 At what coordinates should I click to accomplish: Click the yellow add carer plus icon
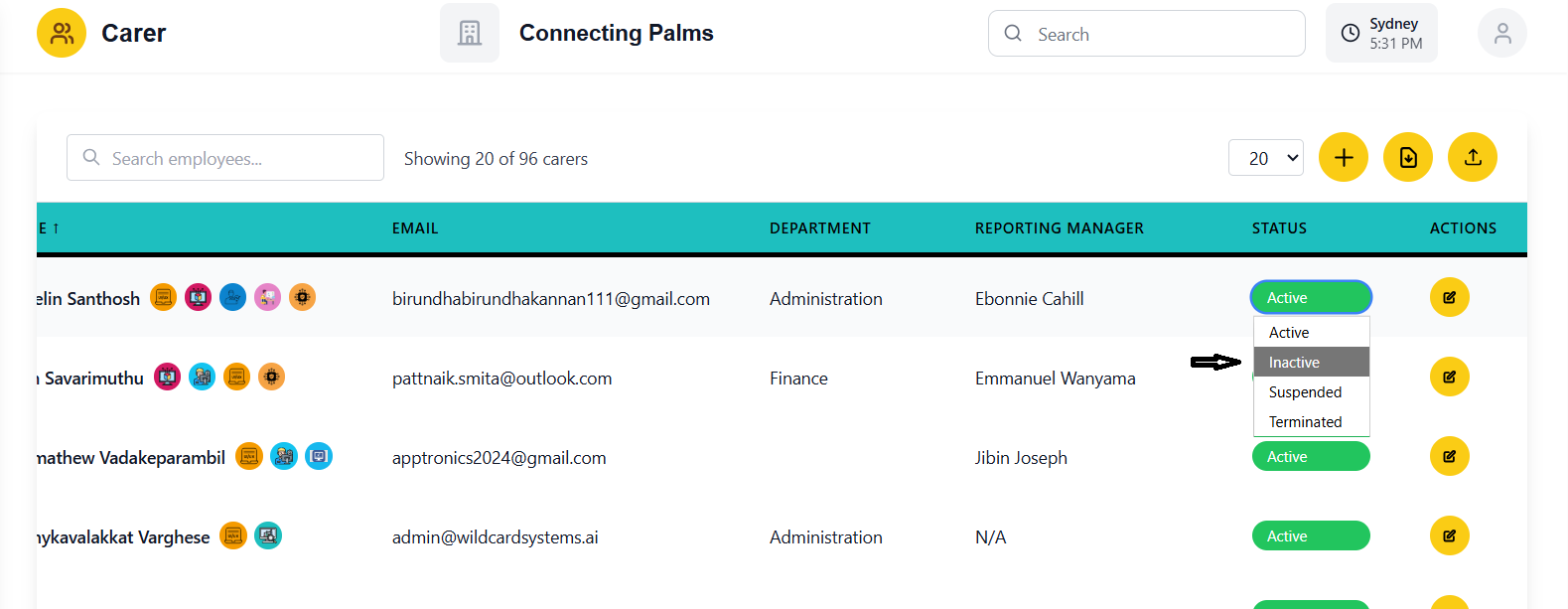(x=1343, y=157)
